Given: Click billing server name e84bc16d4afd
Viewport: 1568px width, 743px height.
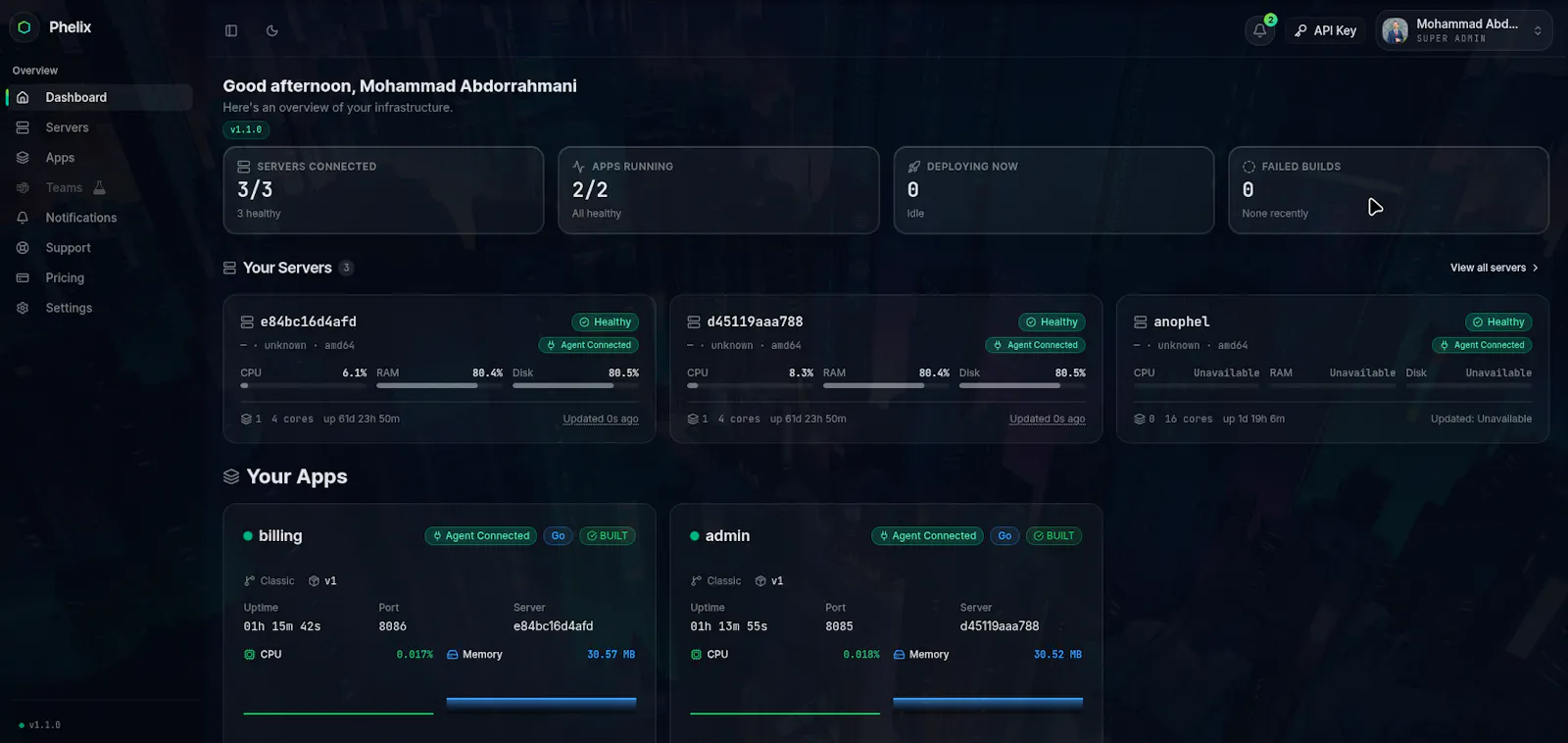Looking at the screenshot, I should point(553,626).
